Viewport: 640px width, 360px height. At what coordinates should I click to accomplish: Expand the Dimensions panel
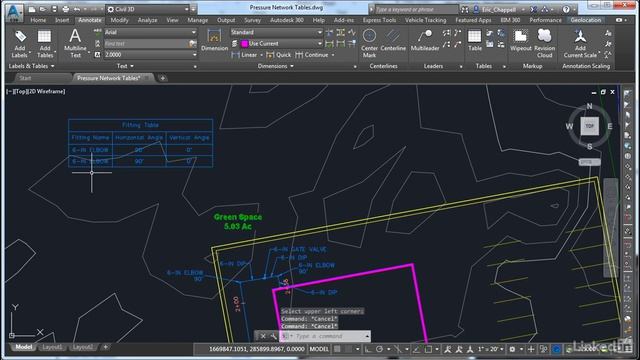[x=276, y=66]
